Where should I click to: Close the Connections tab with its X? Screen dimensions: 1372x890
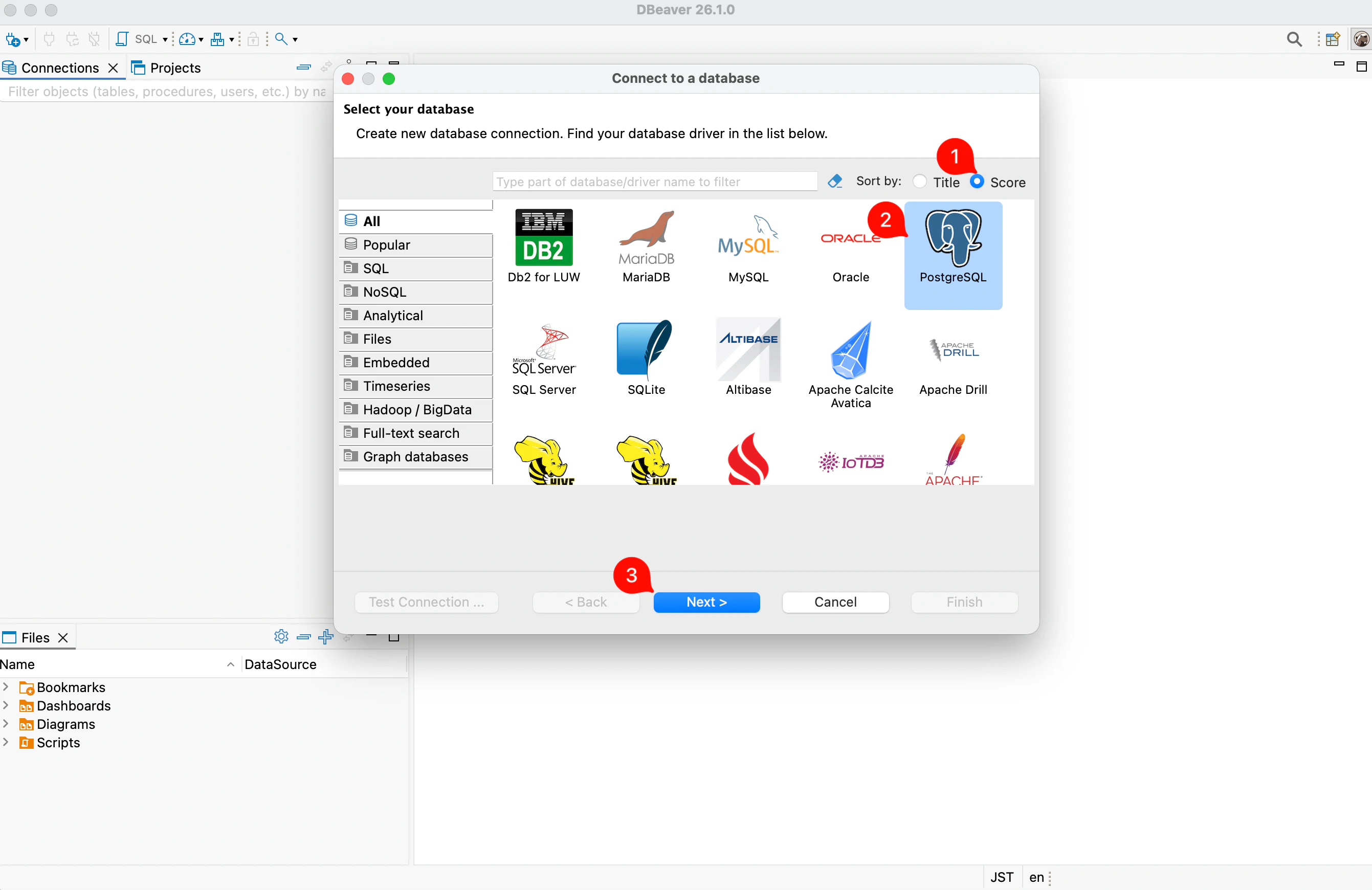(x=113, y=68)
